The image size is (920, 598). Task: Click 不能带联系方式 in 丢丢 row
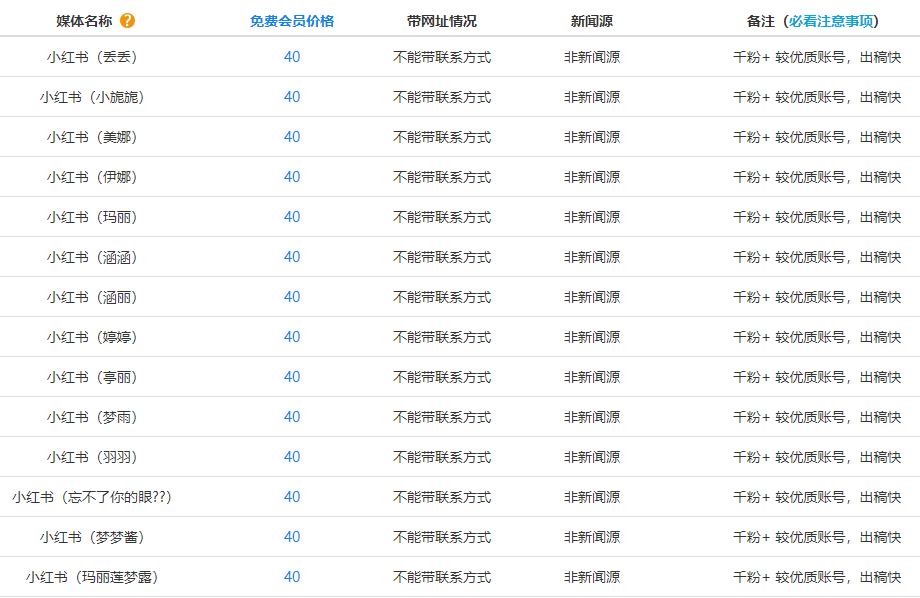442,57
